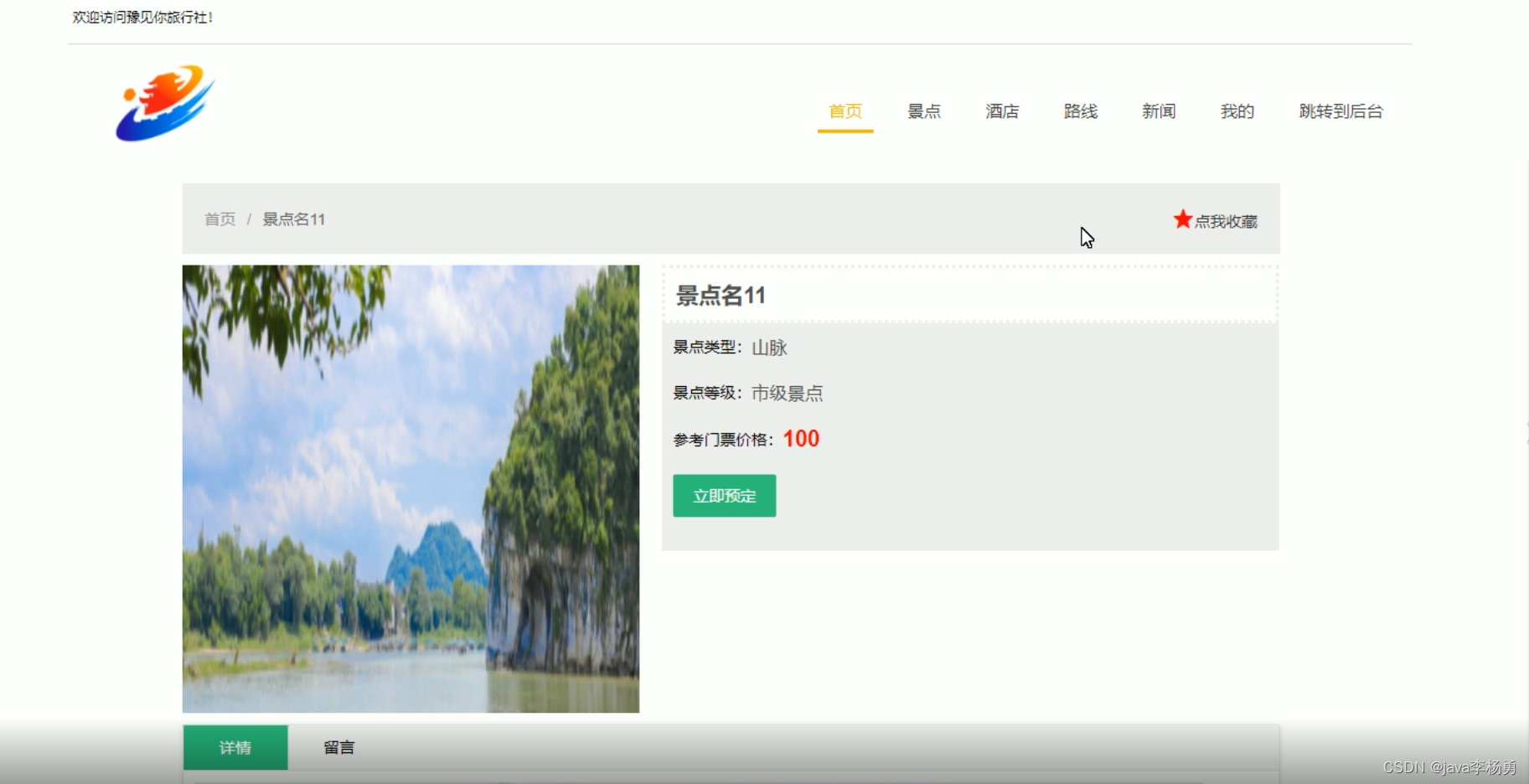
Task: Click the travel agency logo icon
Action: pyautogui.click(x=165, y=102)
